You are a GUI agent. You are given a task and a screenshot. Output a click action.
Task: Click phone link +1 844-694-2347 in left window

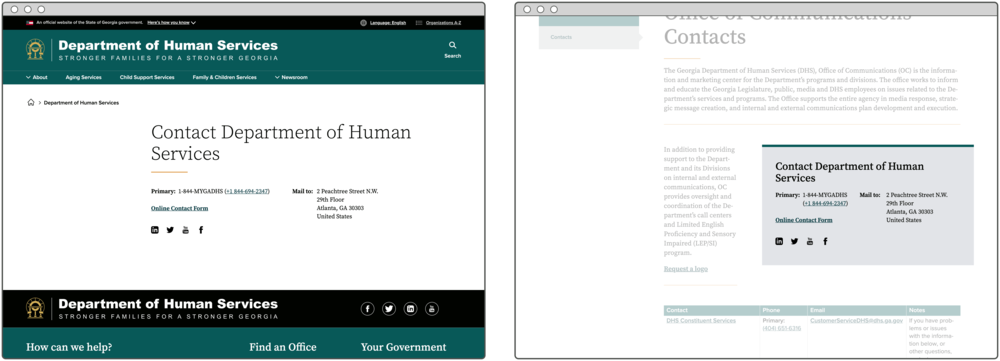click(x=247, y=191)
